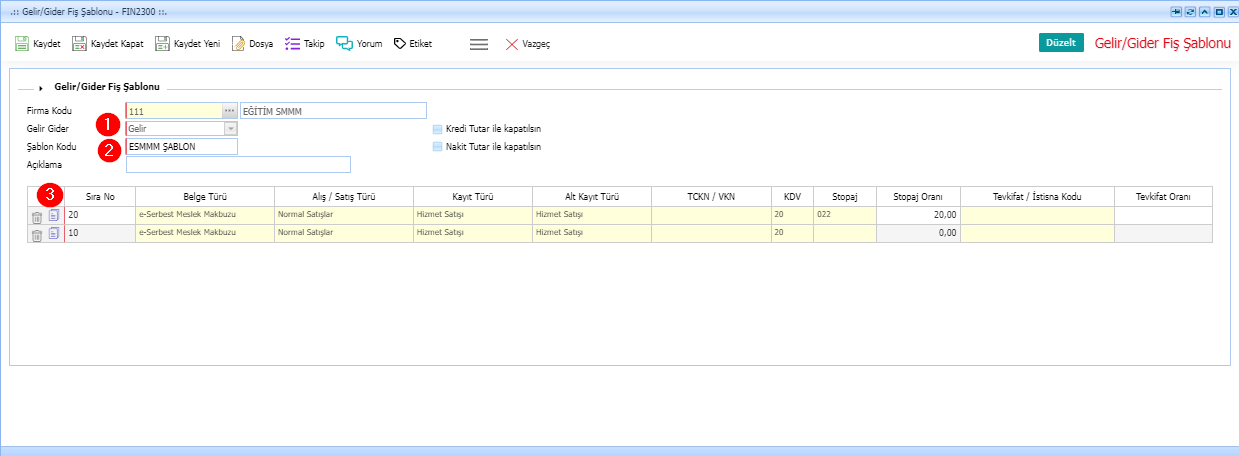
Task: Delete row 20 with its trash icon
Action: click(x=37, y=217)
